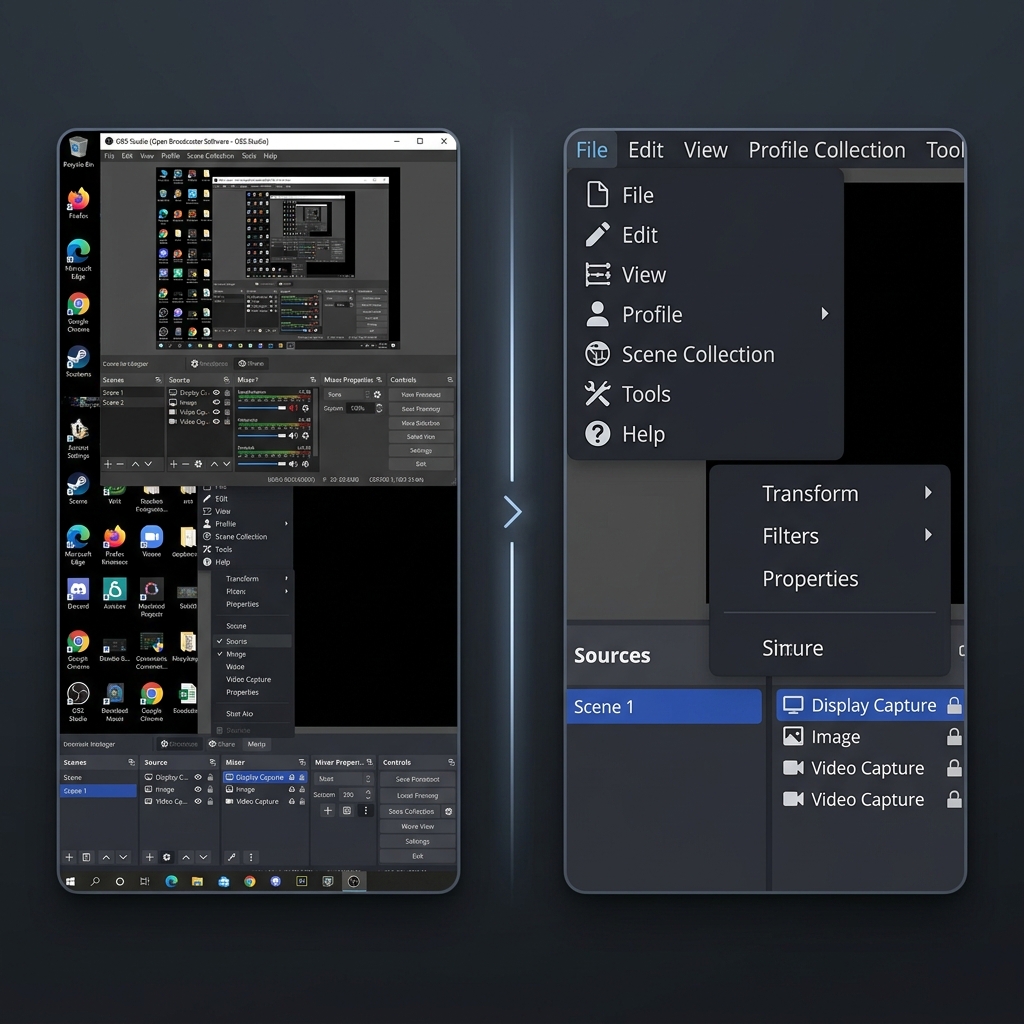Expand Profile submenu arrow in enlarged menu
This screenshot has height=1024, width=1024.
click(x=825, y=313)
